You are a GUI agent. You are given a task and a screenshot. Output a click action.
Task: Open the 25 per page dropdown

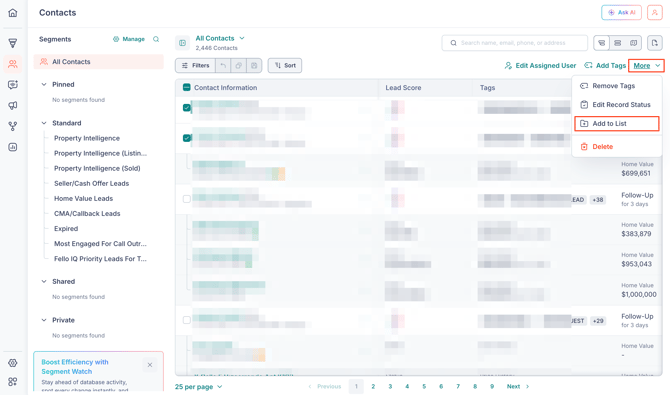coord(198,386)
